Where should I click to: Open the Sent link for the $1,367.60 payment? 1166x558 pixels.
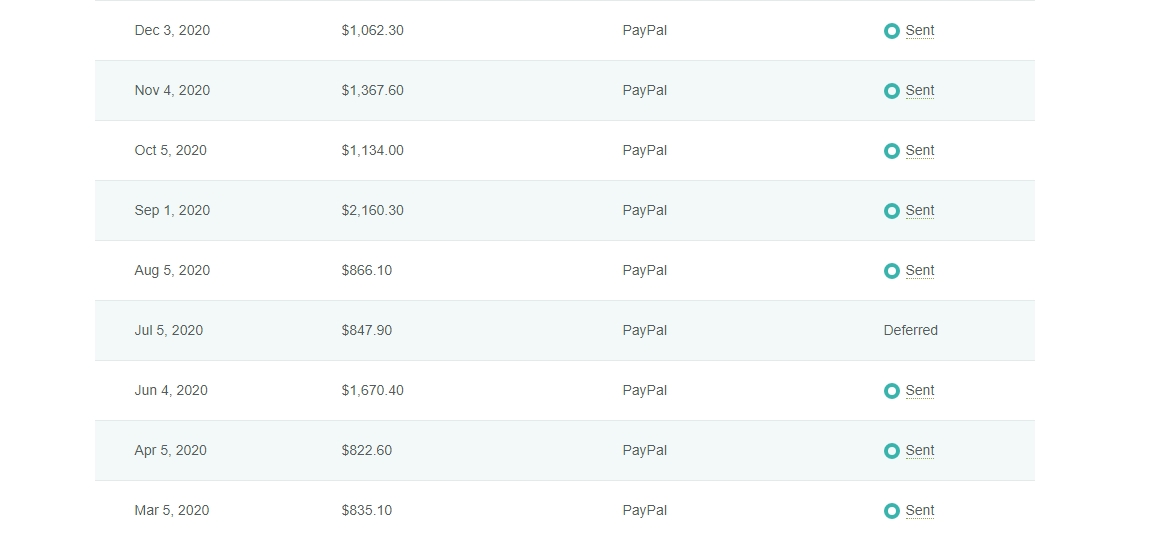920,91
